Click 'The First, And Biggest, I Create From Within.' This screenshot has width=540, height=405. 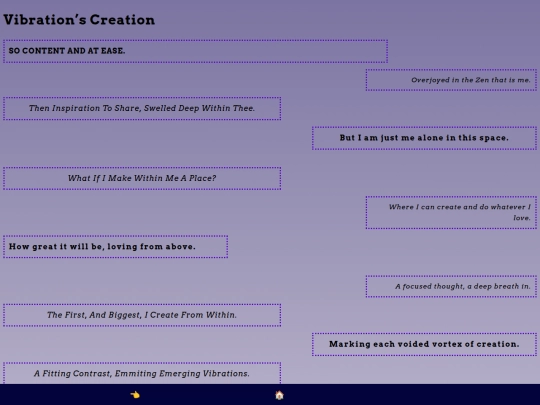point(142,315)
